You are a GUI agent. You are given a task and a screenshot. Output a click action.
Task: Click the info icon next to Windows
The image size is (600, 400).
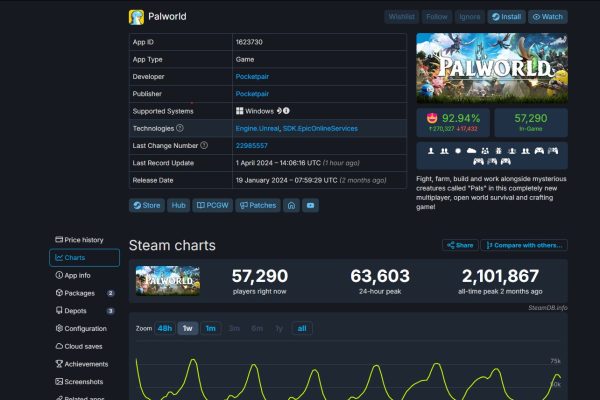[286, 111]
